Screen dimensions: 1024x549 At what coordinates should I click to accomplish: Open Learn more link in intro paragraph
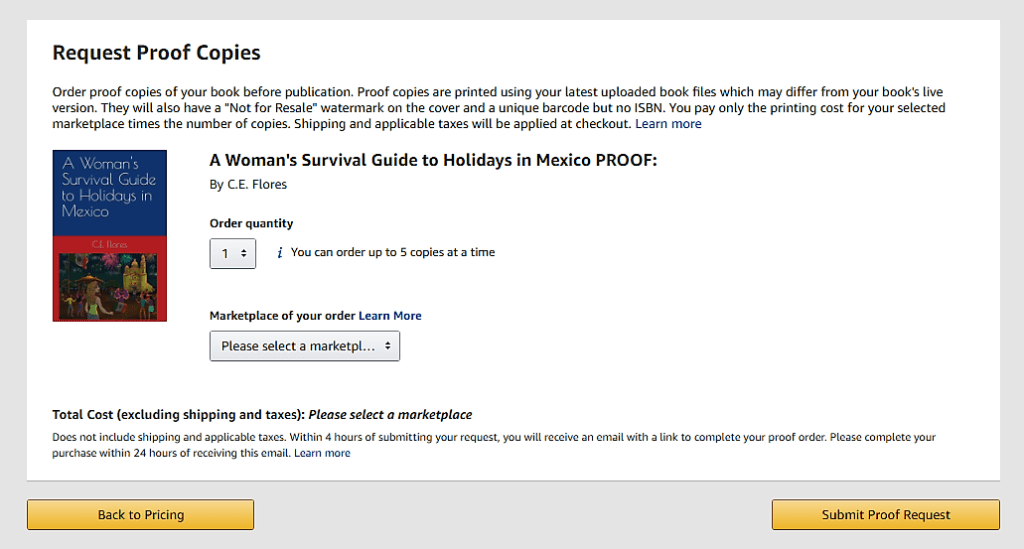pyautogui.click(x=668, y=124)
